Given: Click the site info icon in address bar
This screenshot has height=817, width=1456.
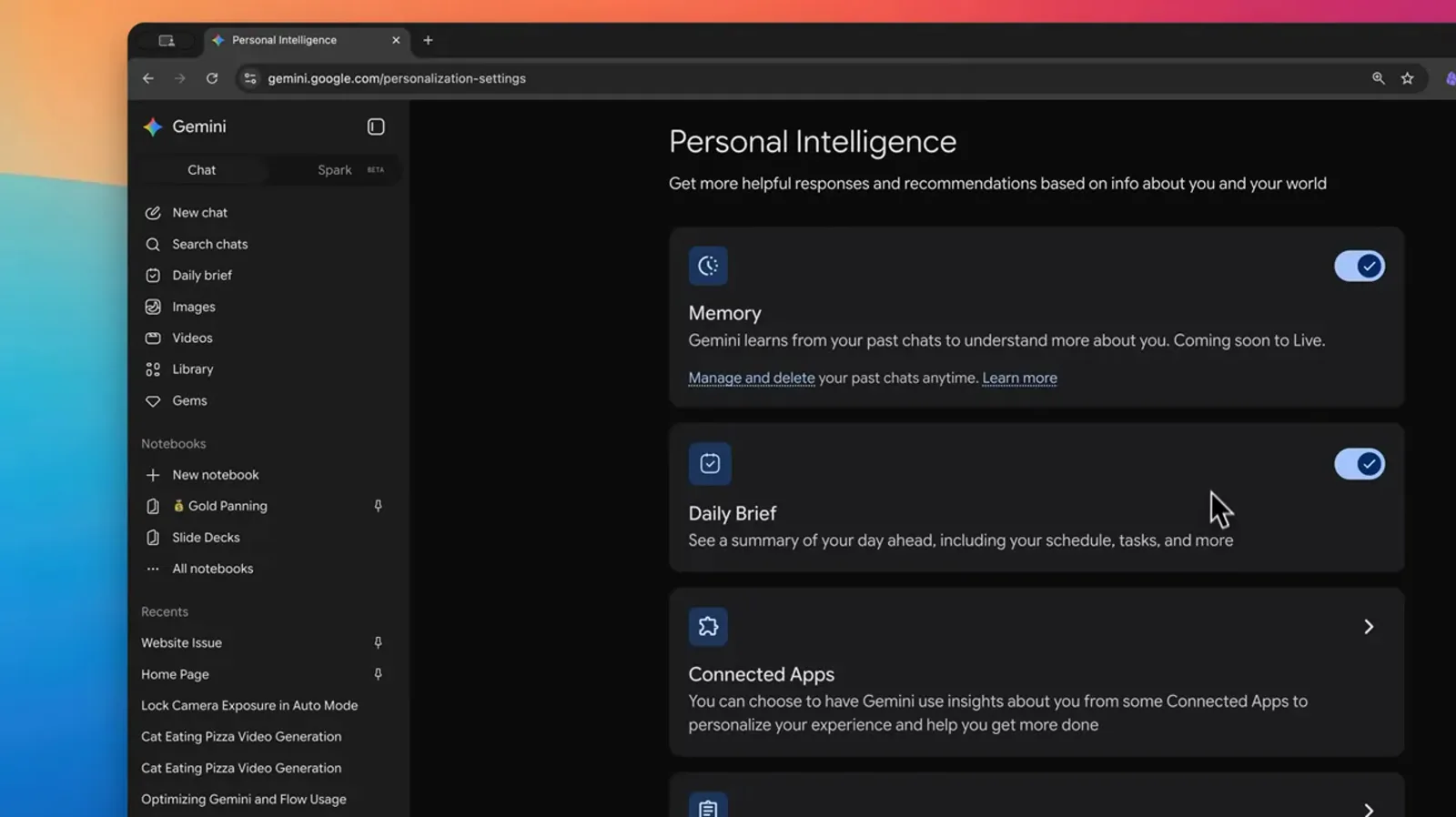Looking at the screenshot, I should 250,78.
